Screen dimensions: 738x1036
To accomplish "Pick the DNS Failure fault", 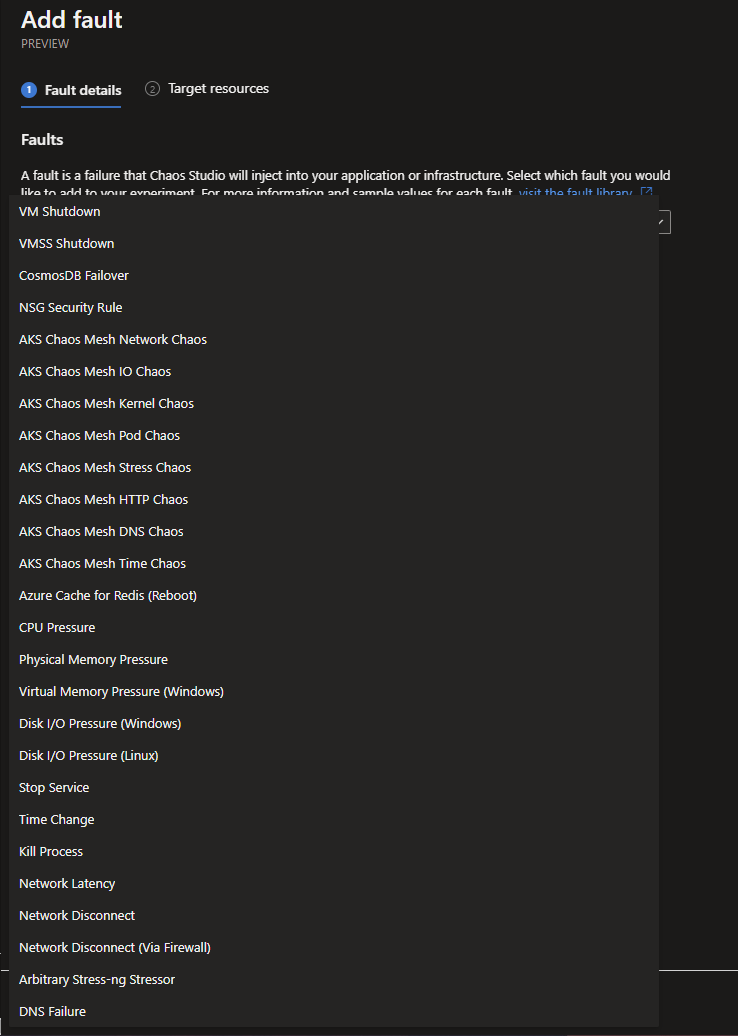I will pos(53,1012).
